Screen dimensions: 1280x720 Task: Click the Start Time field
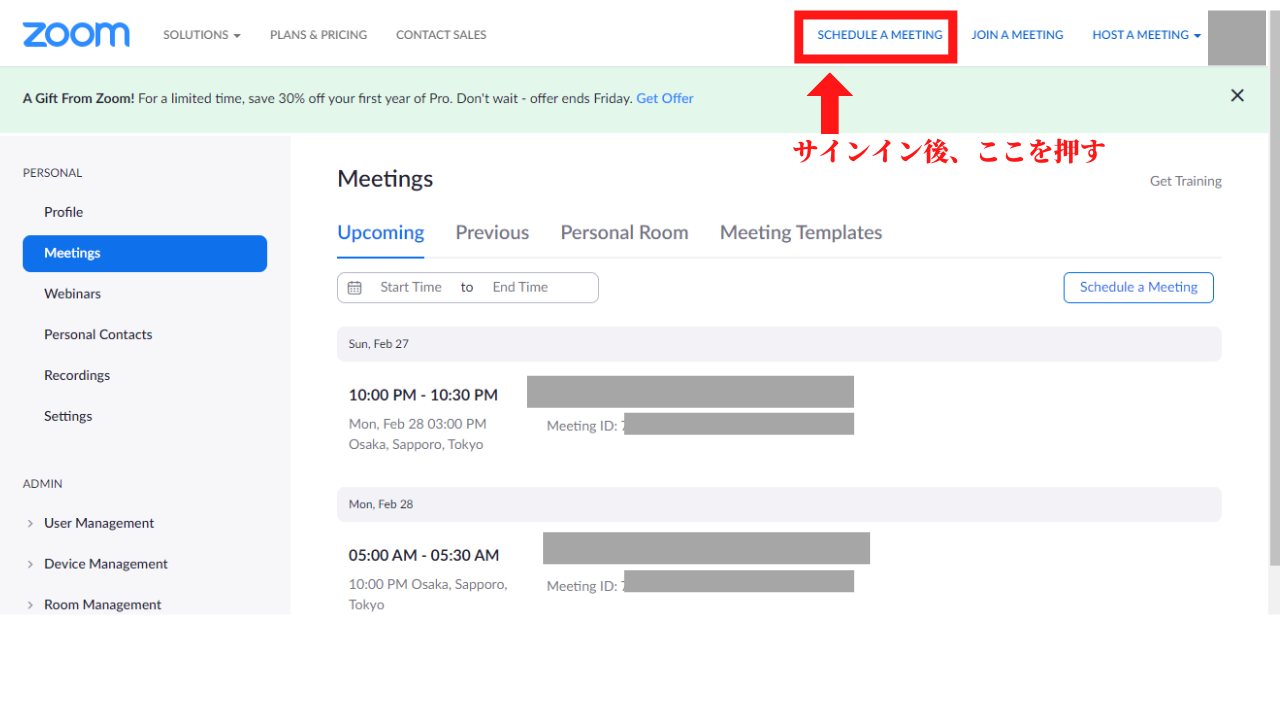click(410, 287)
